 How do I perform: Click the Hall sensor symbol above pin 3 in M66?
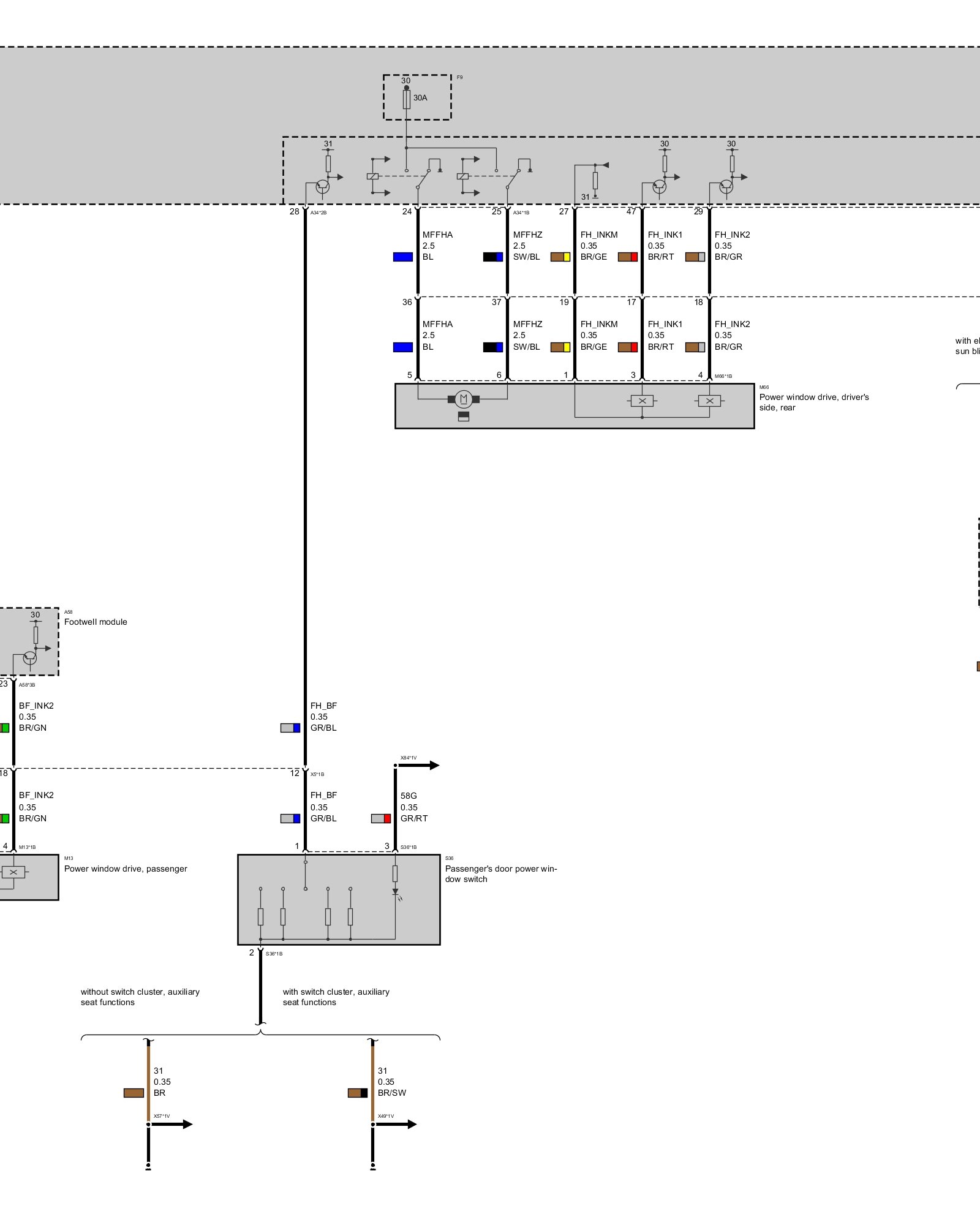(x=642, y=401)
